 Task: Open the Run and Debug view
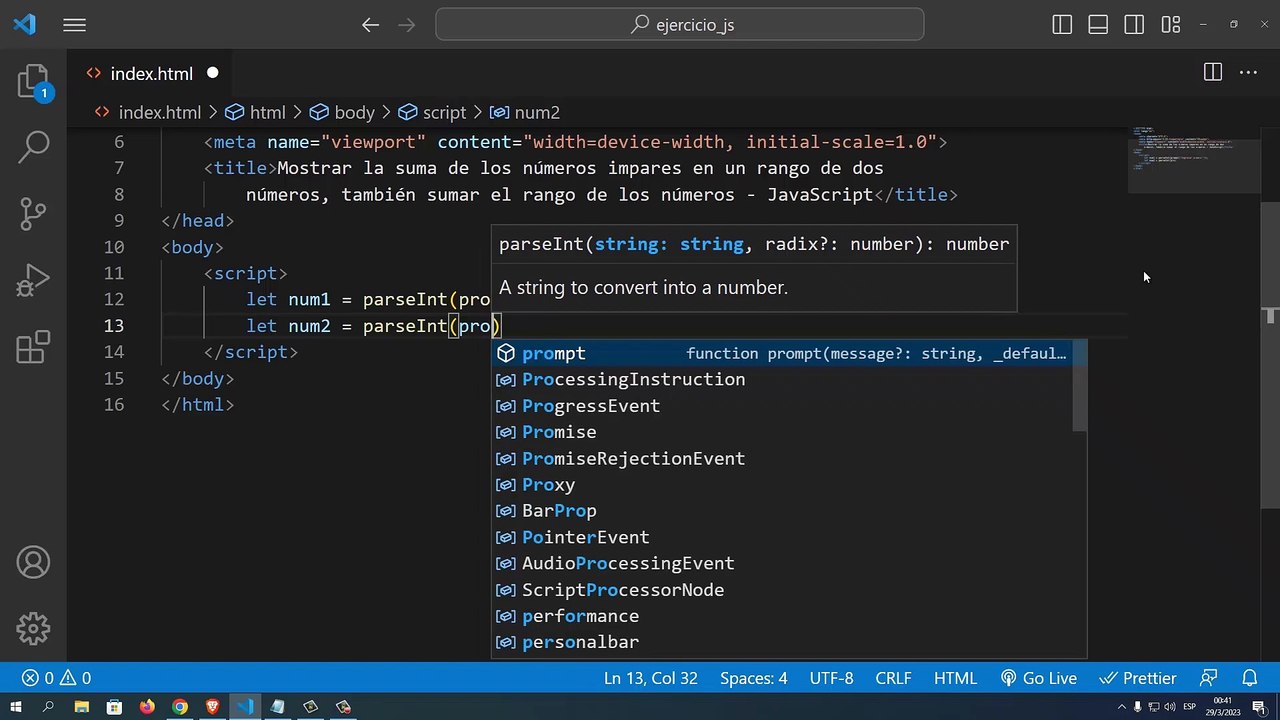click(33, 281)
